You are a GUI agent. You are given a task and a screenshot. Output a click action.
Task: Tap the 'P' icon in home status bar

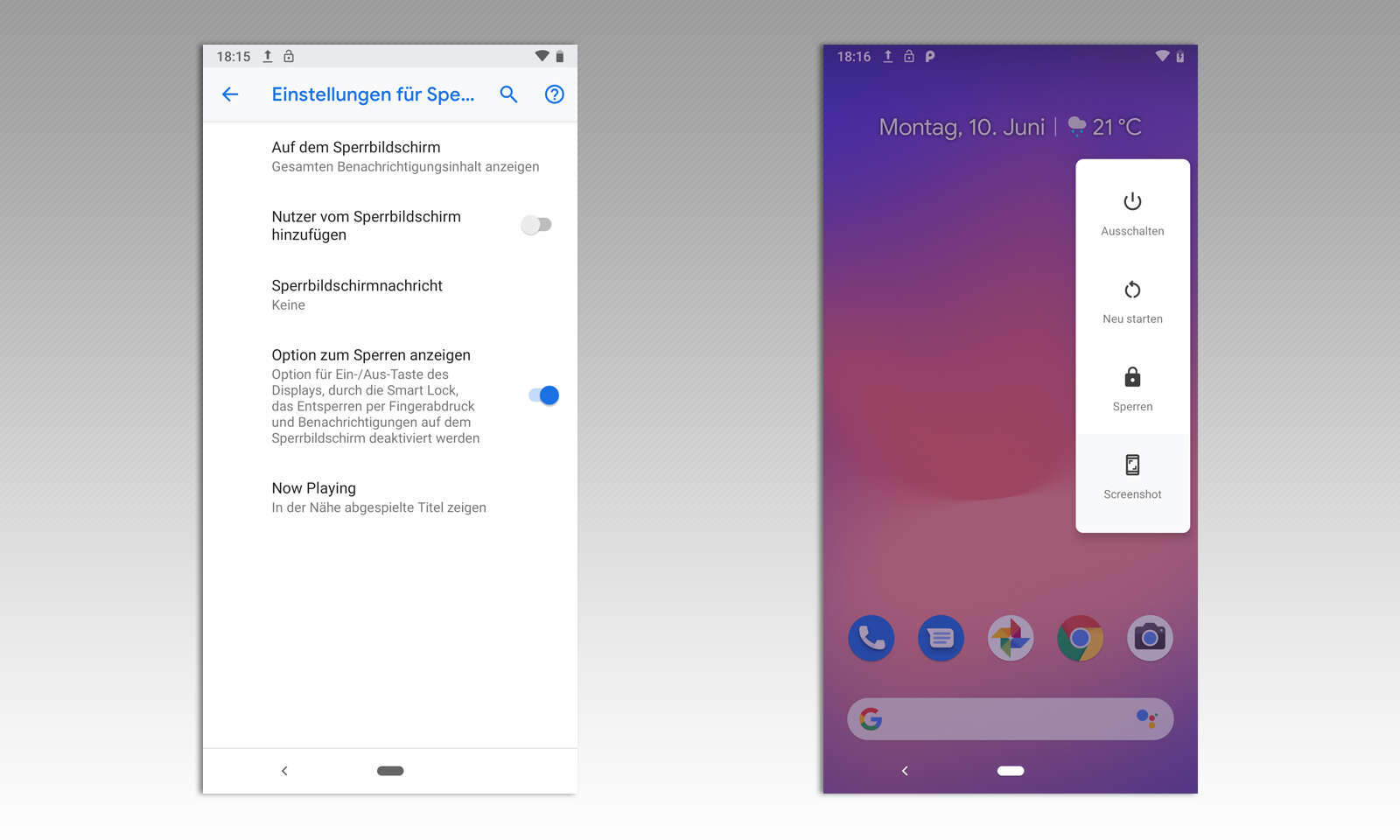[930, 56]
